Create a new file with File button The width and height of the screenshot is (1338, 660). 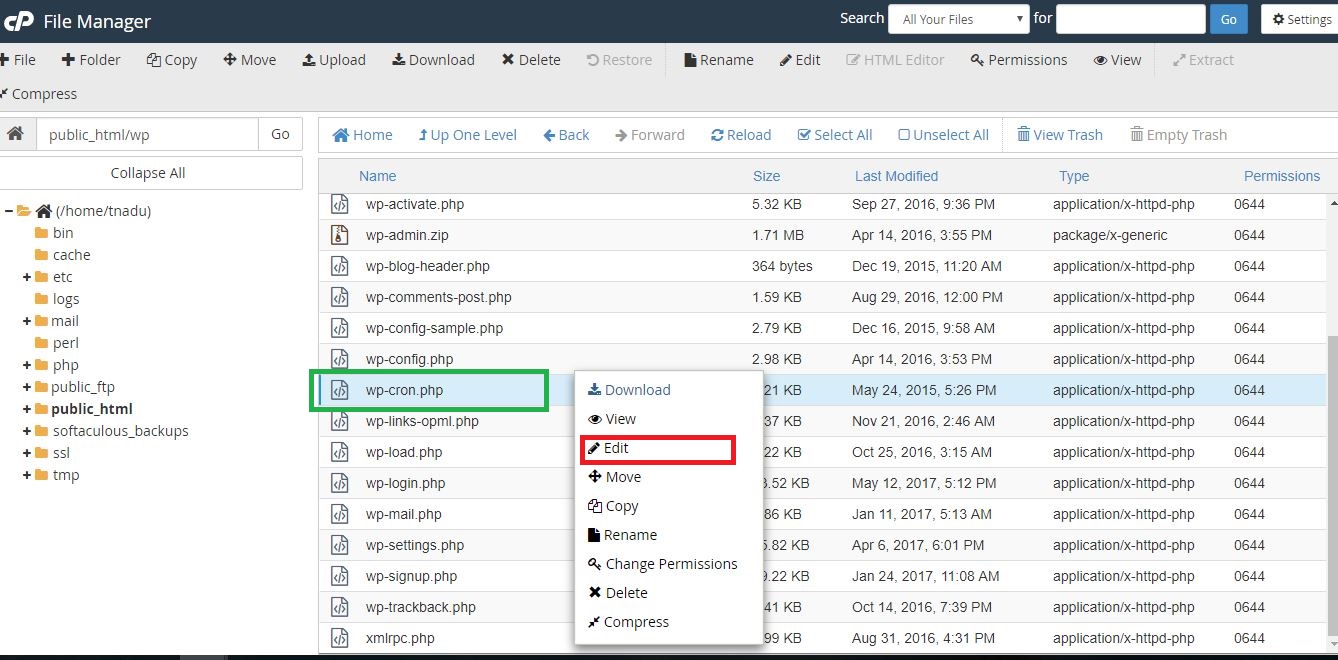click(x=18, y=60)
